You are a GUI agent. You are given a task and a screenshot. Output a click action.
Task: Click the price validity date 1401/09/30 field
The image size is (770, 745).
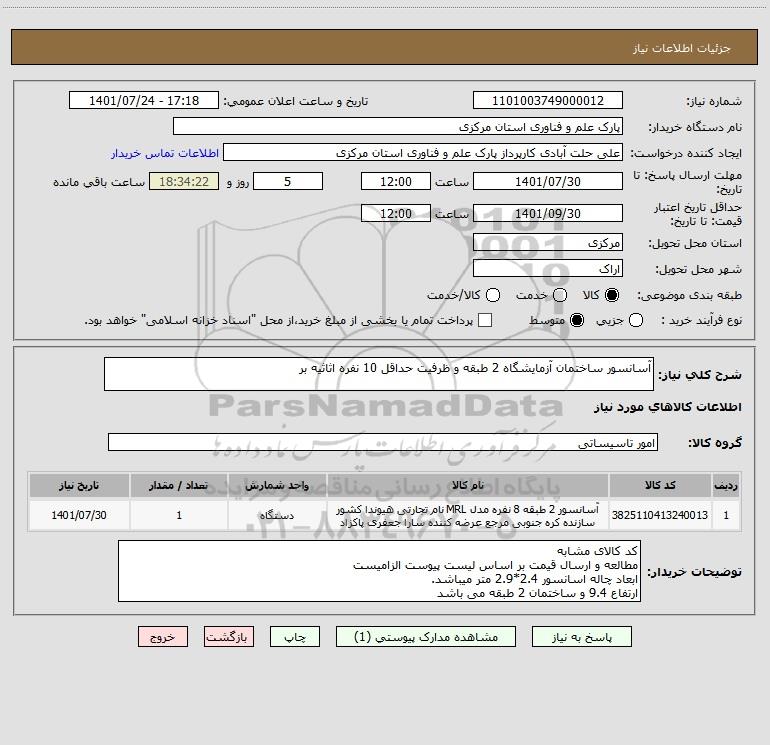(x=548, y=214)
